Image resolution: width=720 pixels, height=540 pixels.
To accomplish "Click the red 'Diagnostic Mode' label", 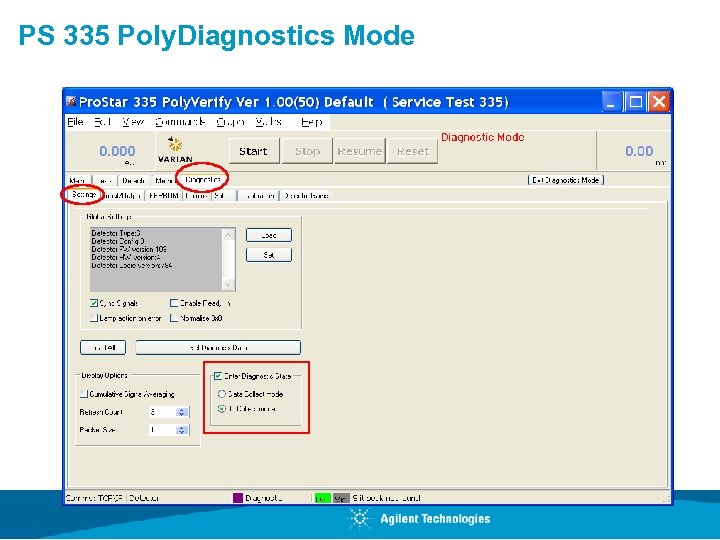I will coord(483,137).
